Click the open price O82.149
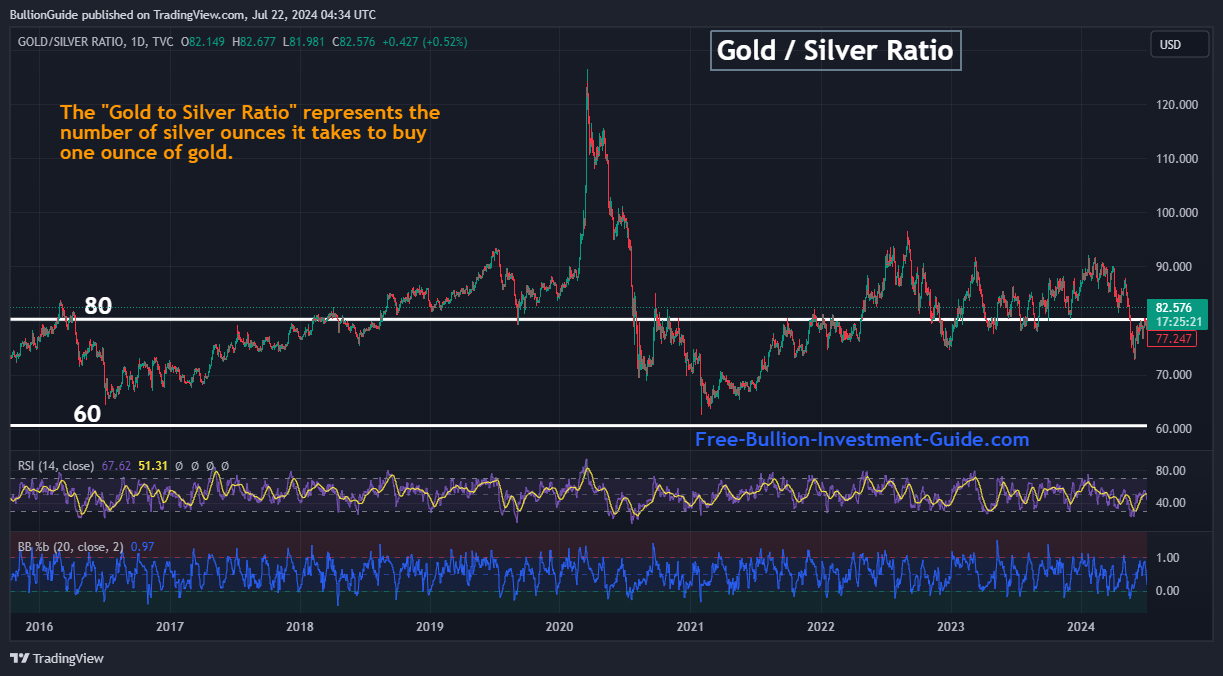Image resolution: width=1223 pixels, height=676 pixels. [204, 42]
